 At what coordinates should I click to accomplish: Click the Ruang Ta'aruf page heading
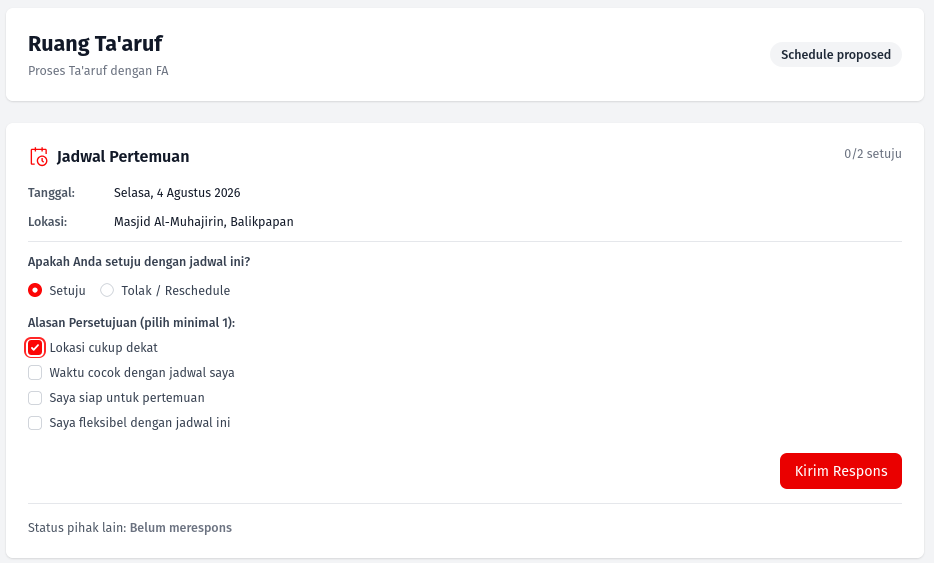tap(95, 43)
